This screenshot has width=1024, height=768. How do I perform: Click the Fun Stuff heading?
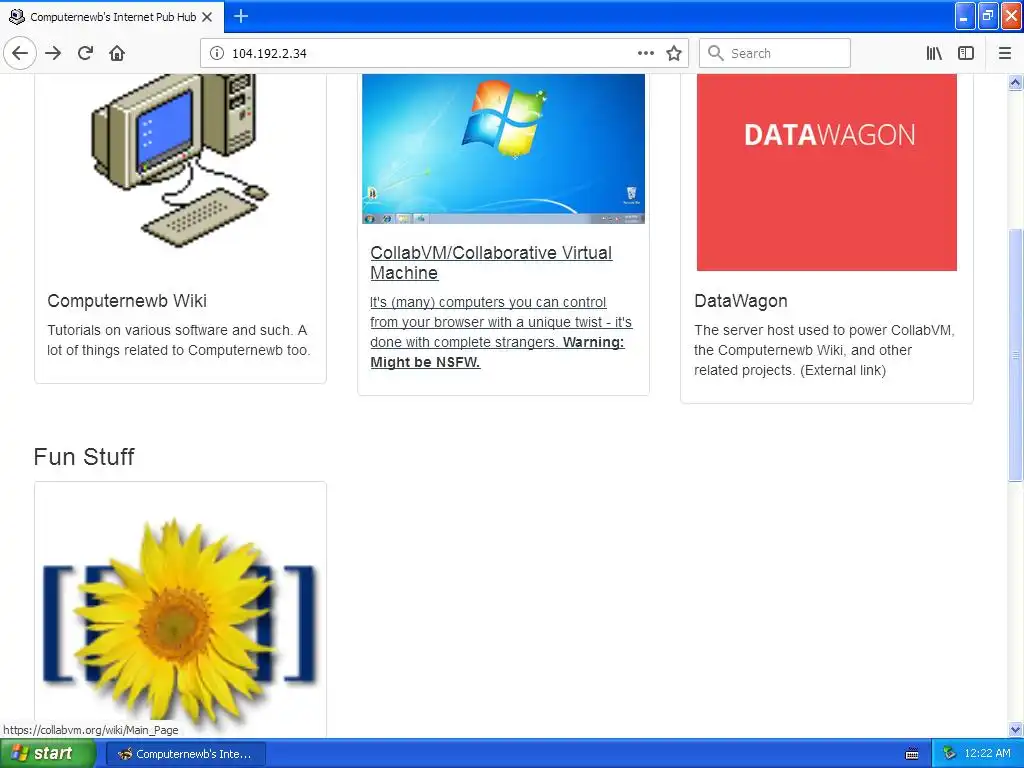(x=84, y=456)
